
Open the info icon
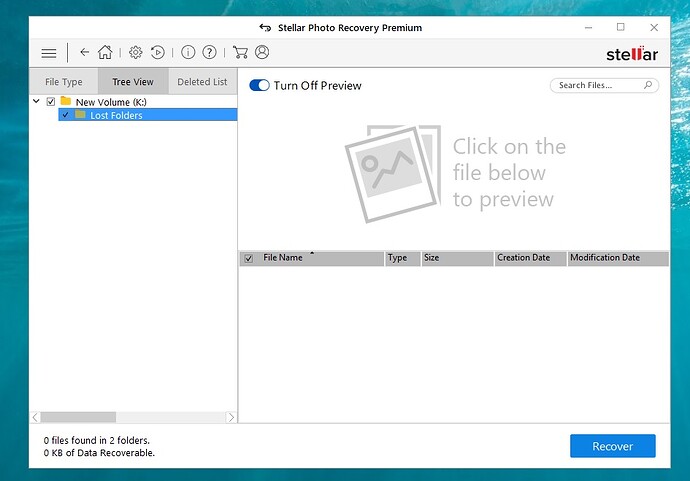[188, 52]
